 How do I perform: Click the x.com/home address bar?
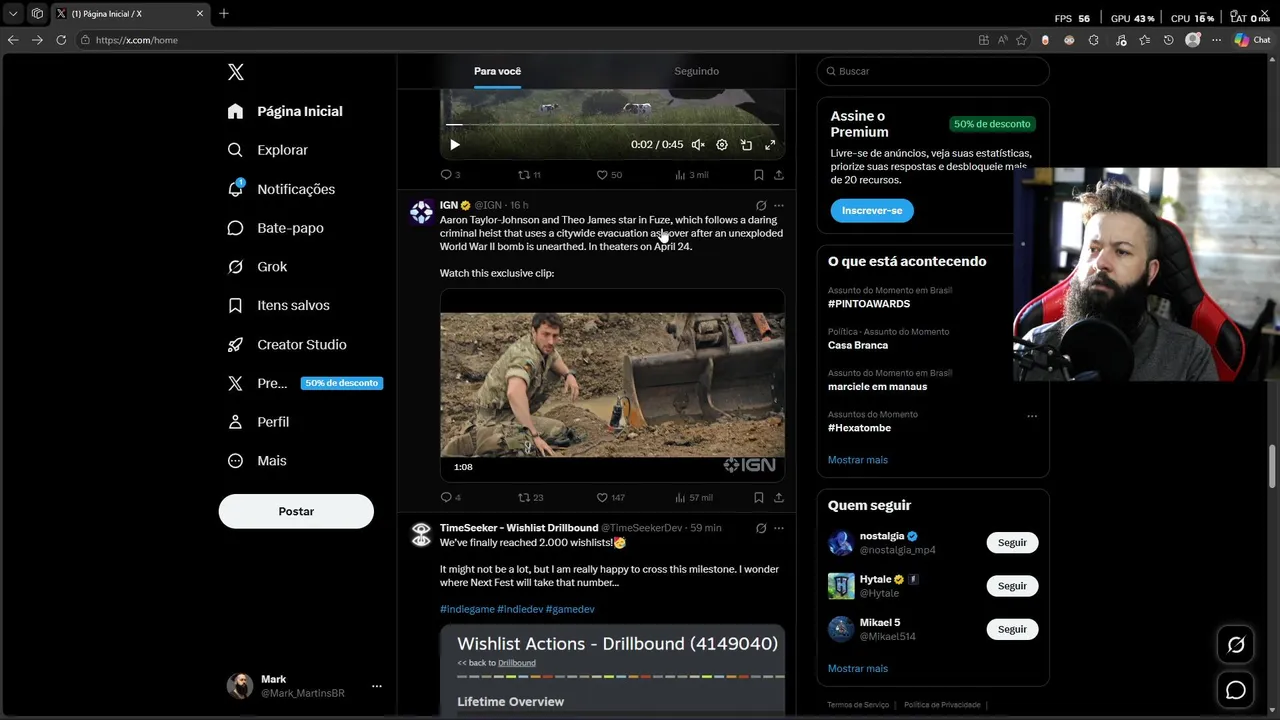coord(520,40)
